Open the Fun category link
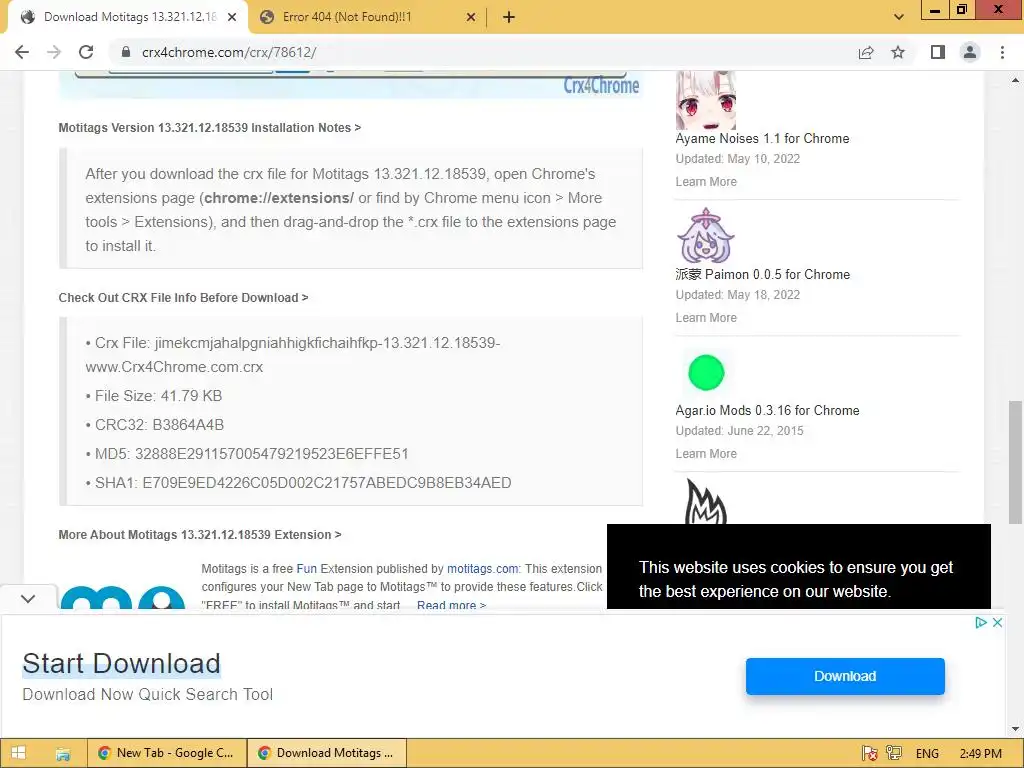The height and width of the screenshot is (768, 1024). pyautogui.click(x=306, y=569)
